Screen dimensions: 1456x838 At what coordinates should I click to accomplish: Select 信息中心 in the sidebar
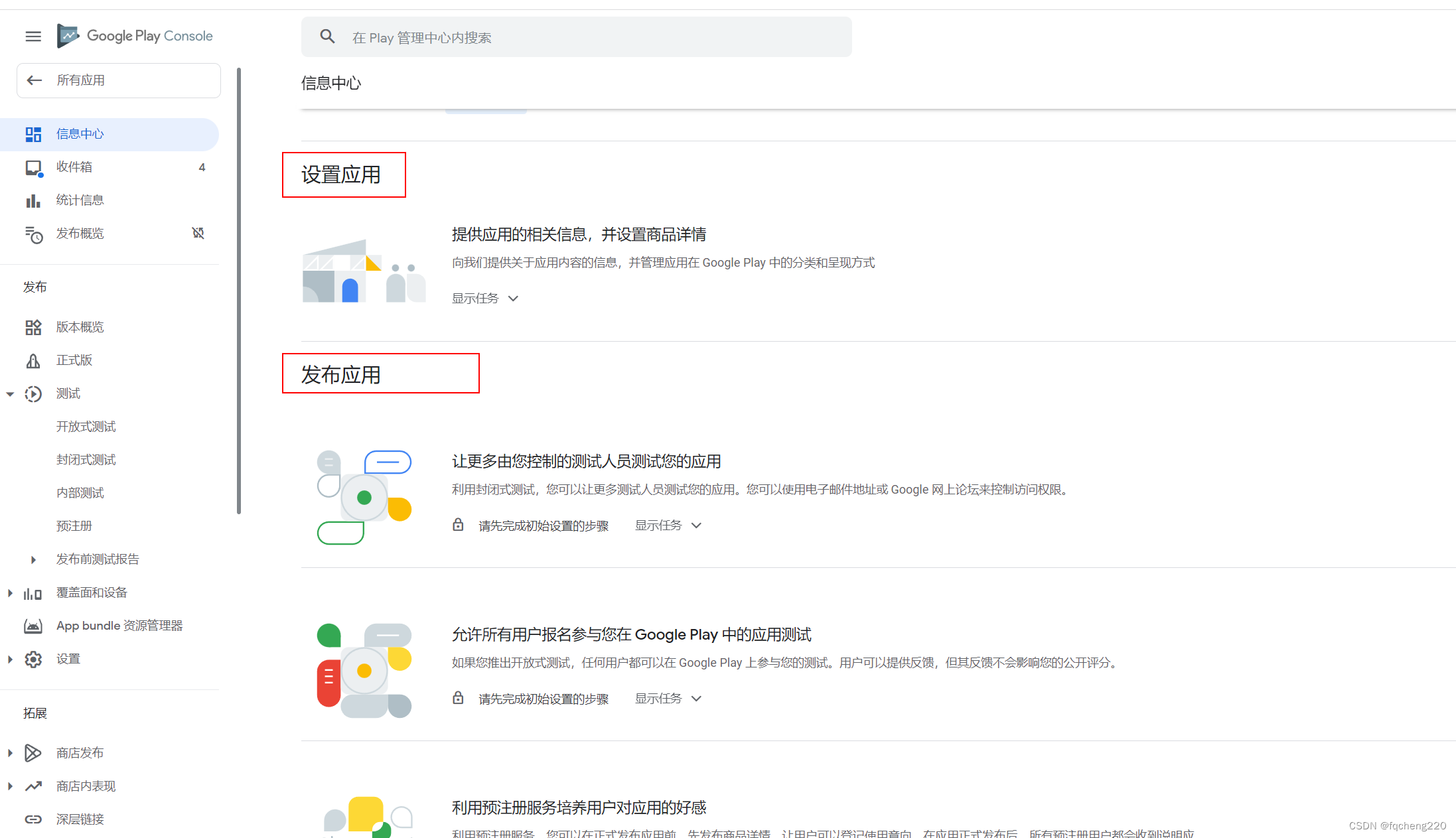tap(80, 133)
